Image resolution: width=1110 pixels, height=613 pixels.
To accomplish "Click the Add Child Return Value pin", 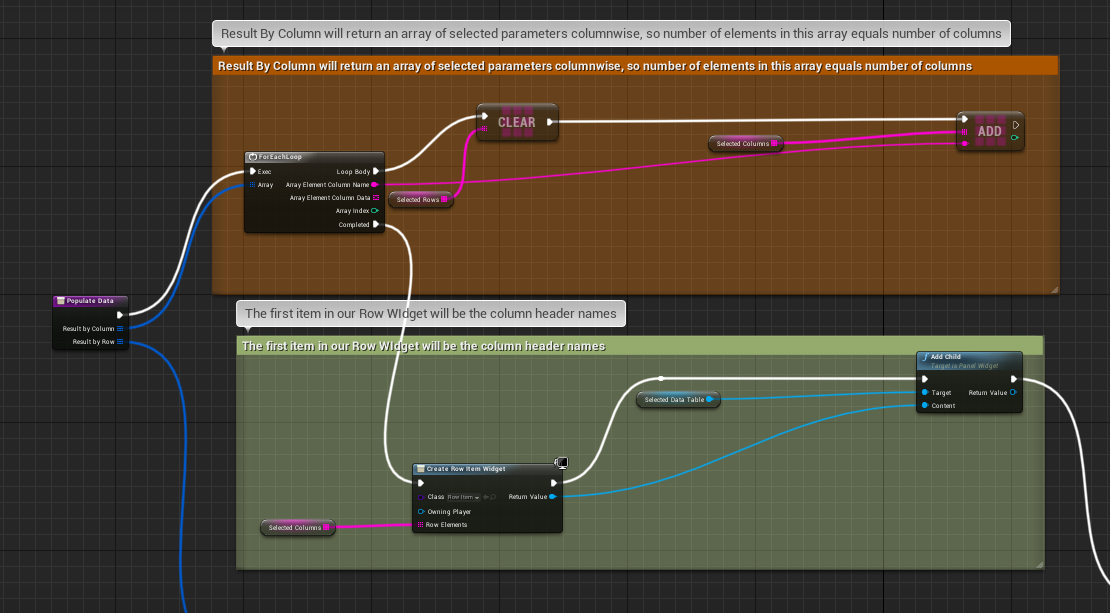I will [1013, 393].
